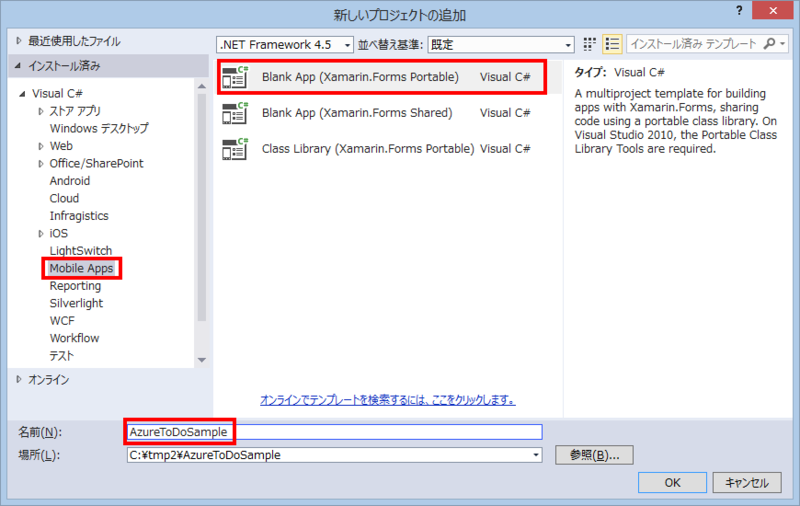Image resolution: width=800 pixels, height=506 pixels.
Task: Select the LightSwitch category
Action: coord(81,250)
